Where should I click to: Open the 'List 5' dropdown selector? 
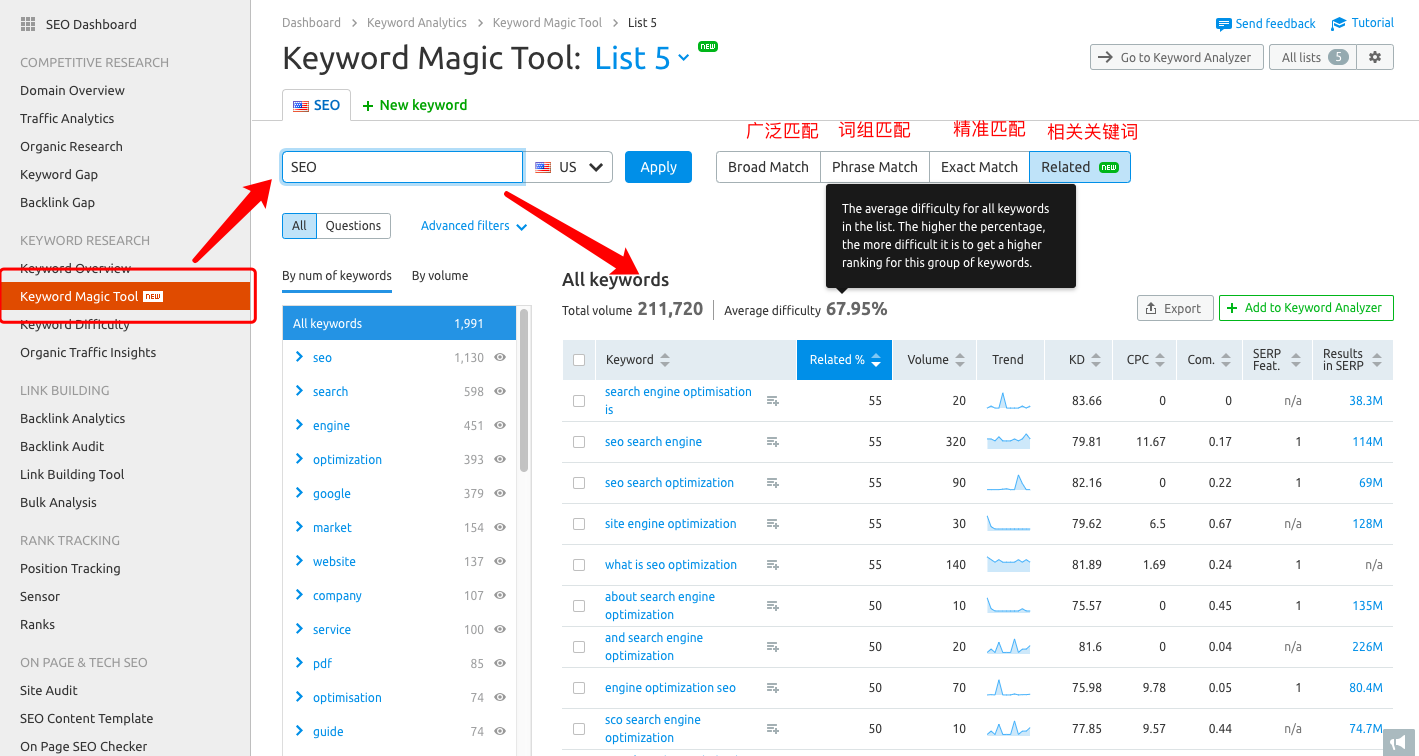click(x=684, y=58)
